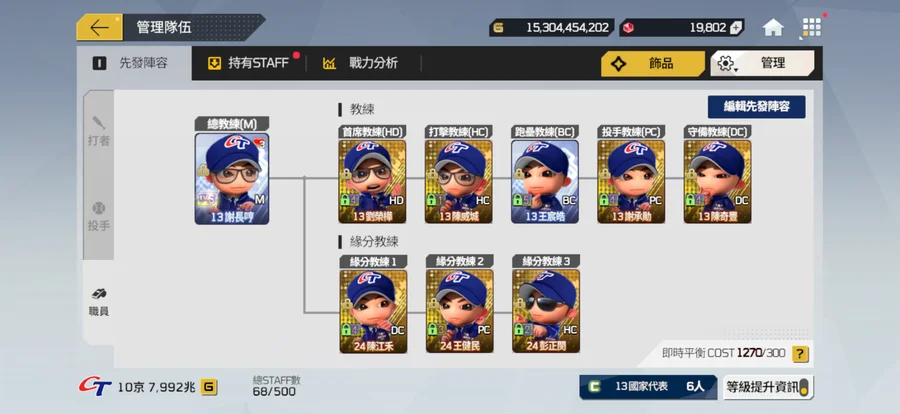Viewport: 900px width, 414px height.
Task: Click the 編輯先發陣容 button
Action: tap(757, 107)
